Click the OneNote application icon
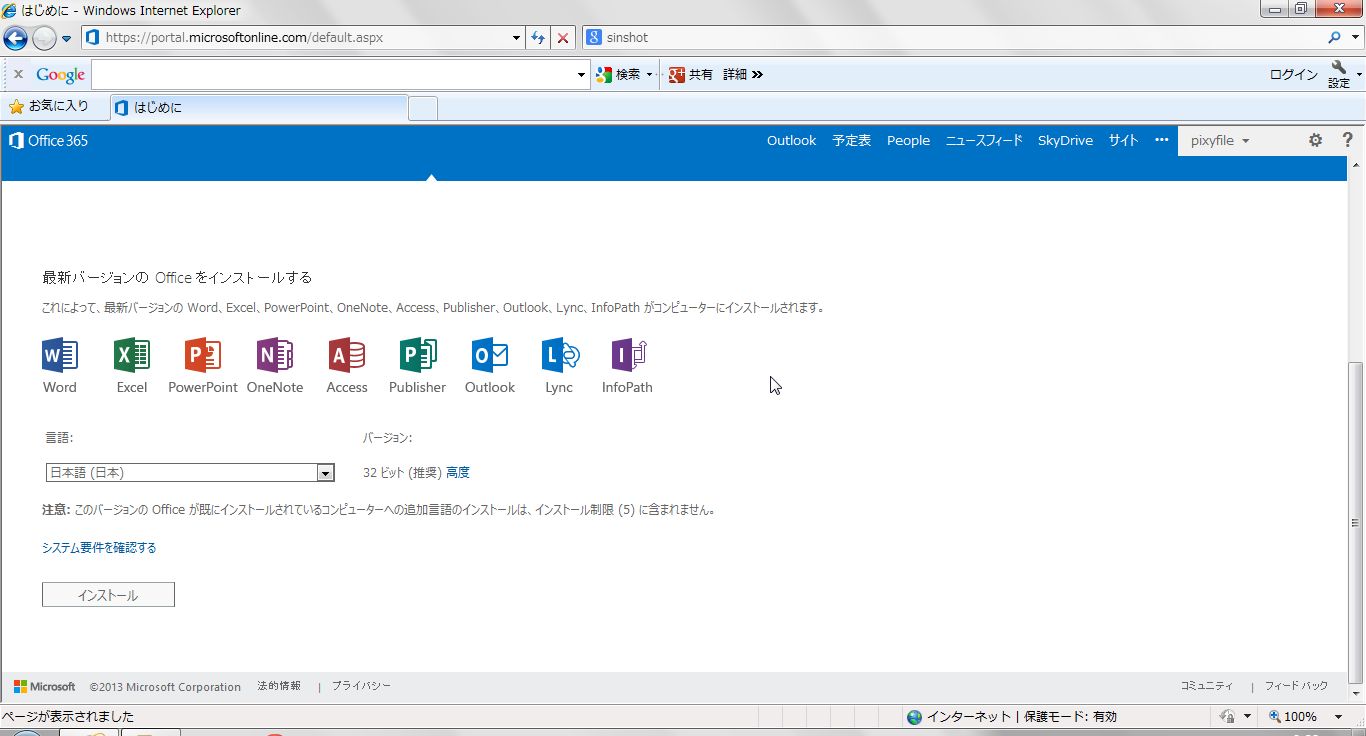 275,355
